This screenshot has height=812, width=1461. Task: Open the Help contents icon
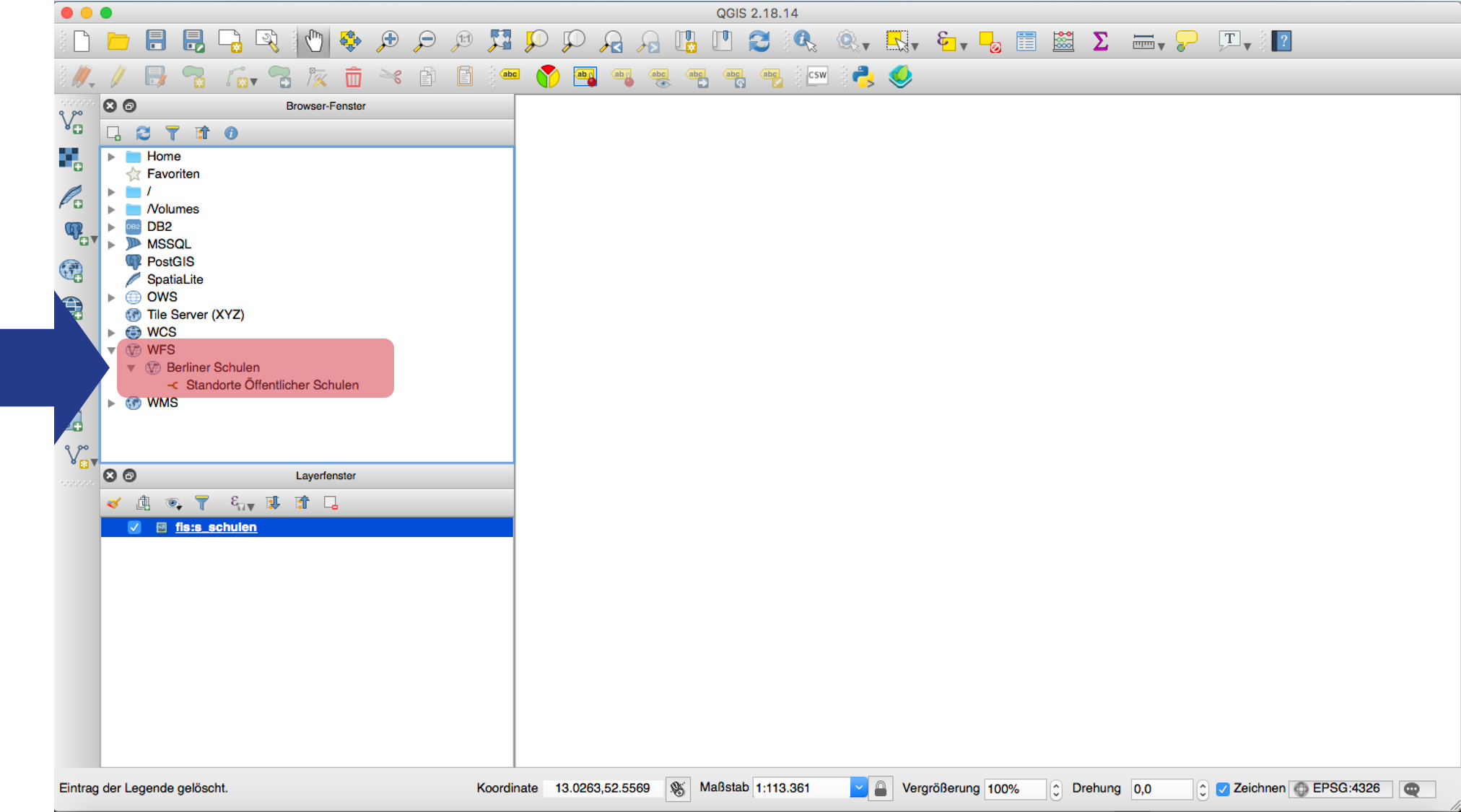[x=1282, y=41]
